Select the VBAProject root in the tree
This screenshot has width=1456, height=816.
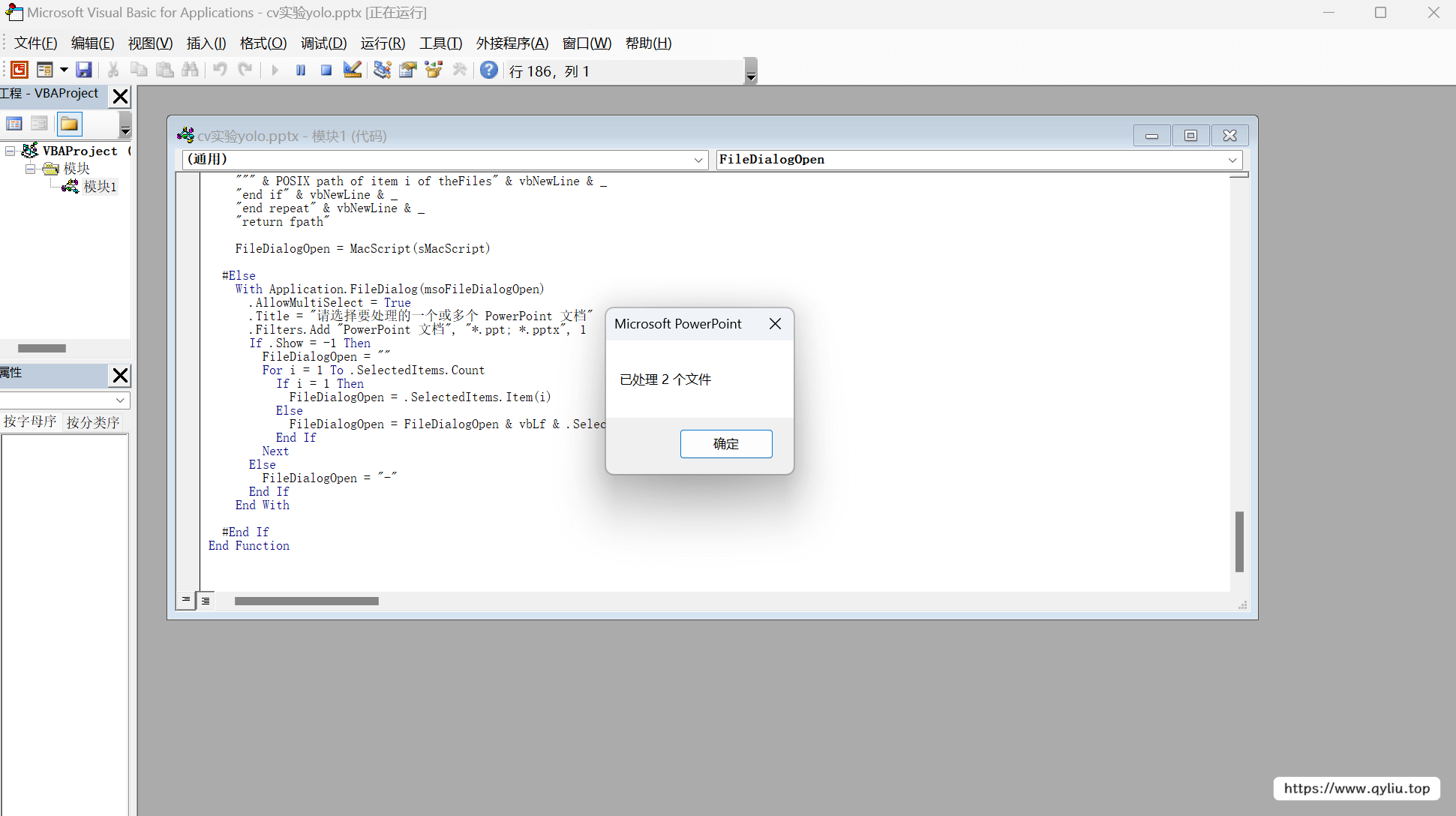coord(80,151)
